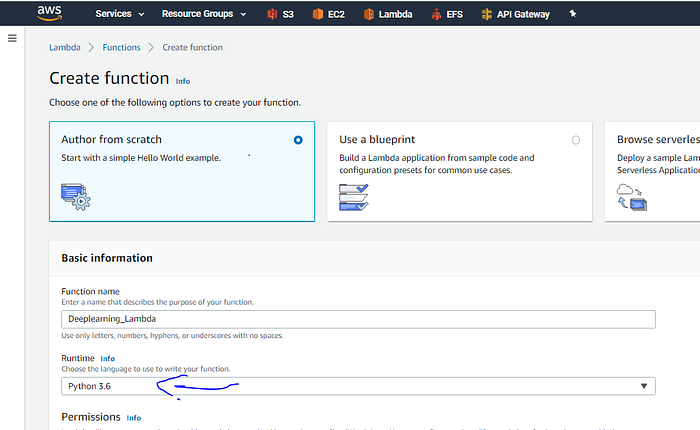Open the Runtime Python 3.6 dropdown
The image size is (700, 430).
[x=358, y=386]
